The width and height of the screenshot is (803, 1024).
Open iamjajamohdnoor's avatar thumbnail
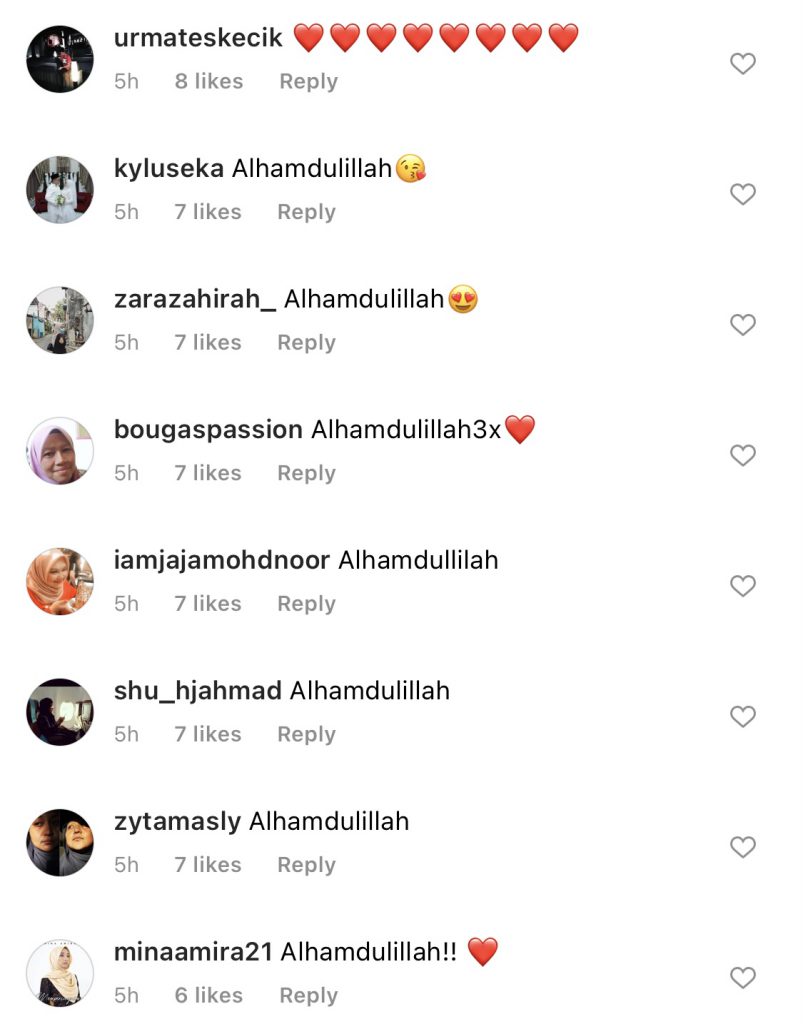tap(60, 581)
